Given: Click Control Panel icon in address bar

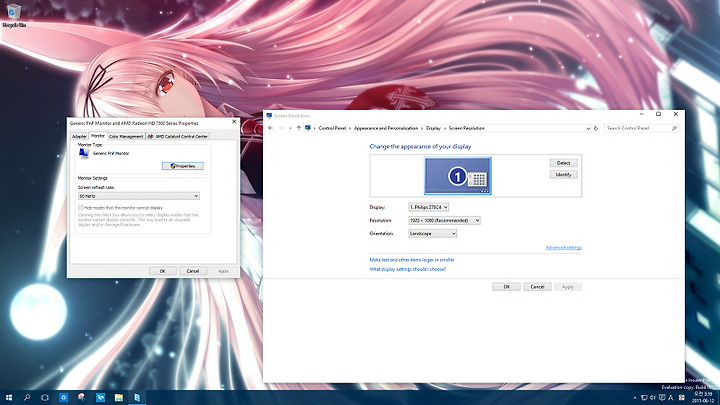Looking at the screenshot, I should [308, 128].
